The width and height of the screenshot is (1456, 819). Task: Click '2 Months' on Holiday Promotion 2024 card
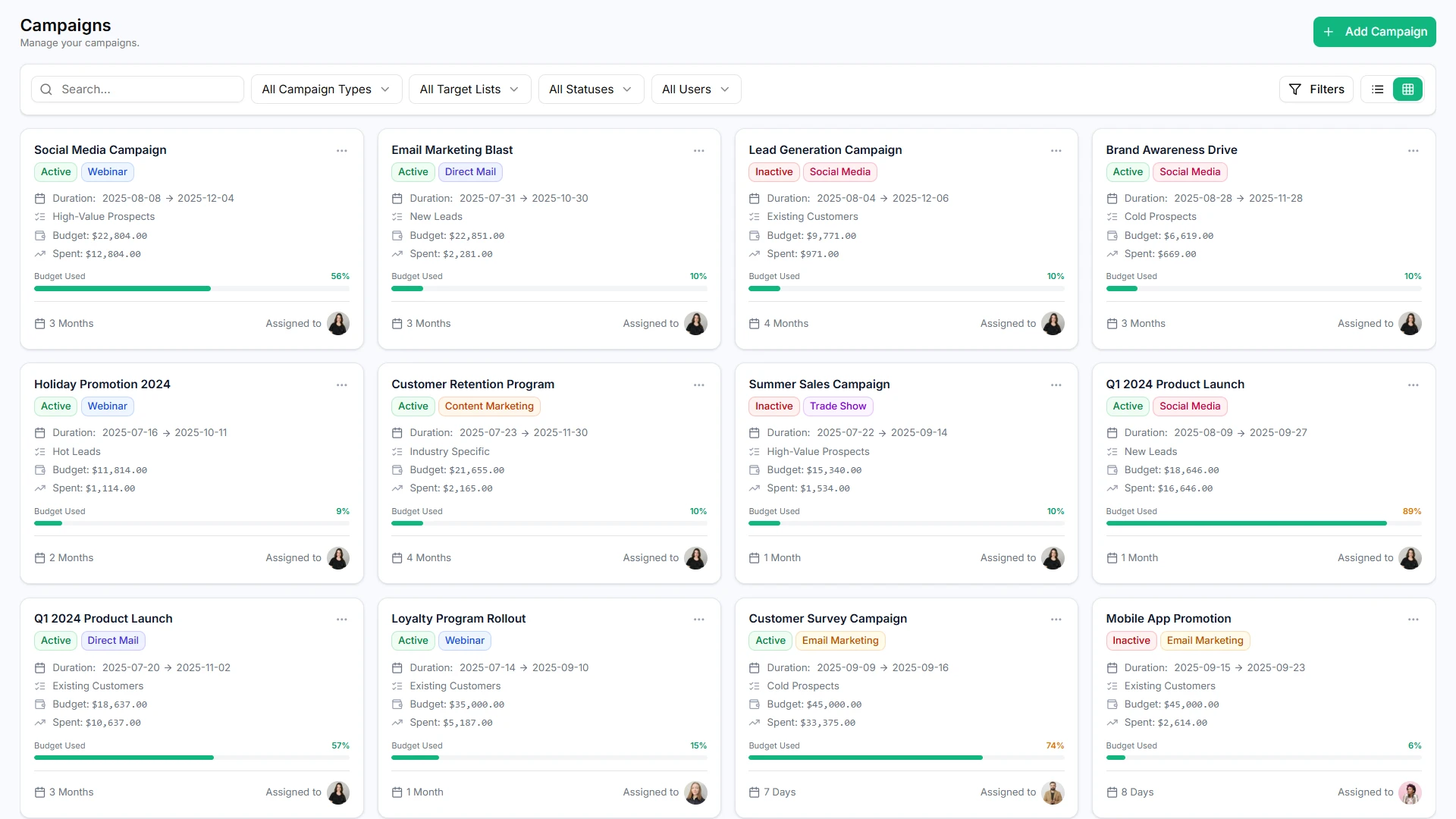(x=71, y=558)
